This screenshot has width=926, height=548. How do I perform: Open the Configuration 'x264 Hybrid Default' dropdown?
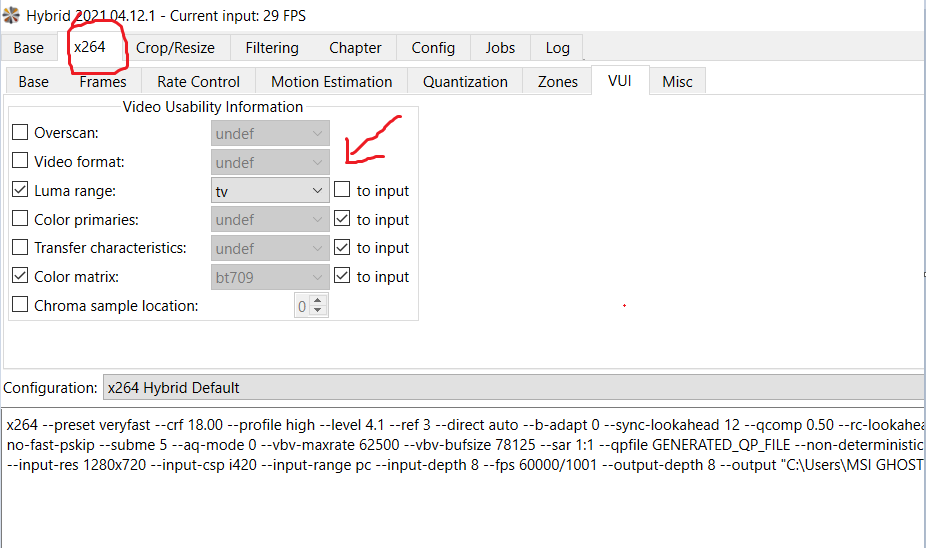pyautogui.click(x=514, y=387)
